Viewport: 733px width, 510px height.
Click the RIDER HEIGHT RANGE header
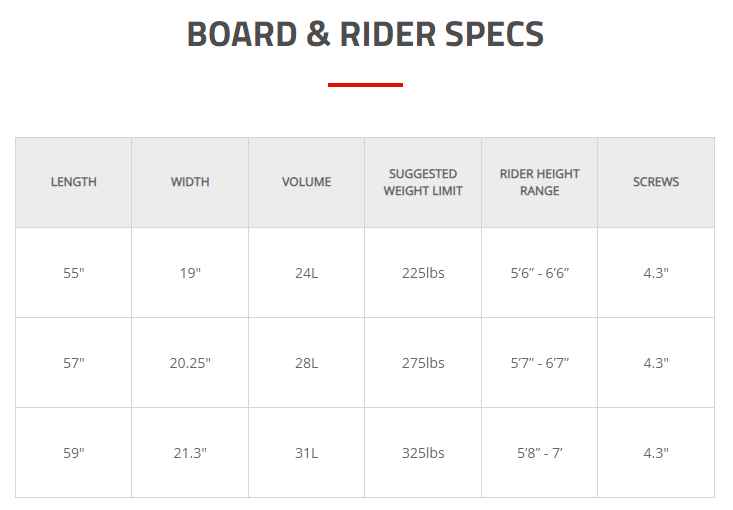tap(539, 182)
